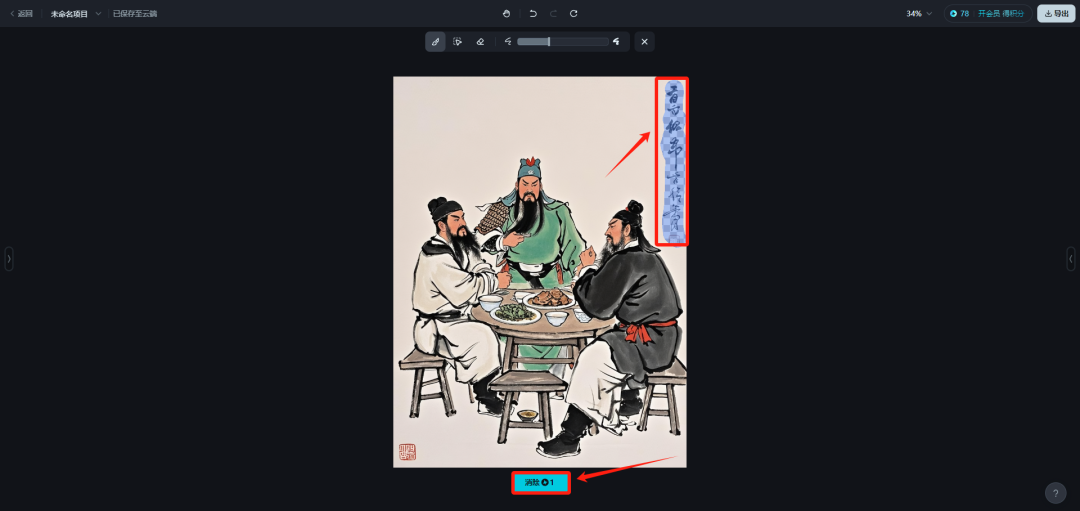Close the erase toolbar with X
The height and width of the screenshot is (511, 1080).
tap(645, 42)
